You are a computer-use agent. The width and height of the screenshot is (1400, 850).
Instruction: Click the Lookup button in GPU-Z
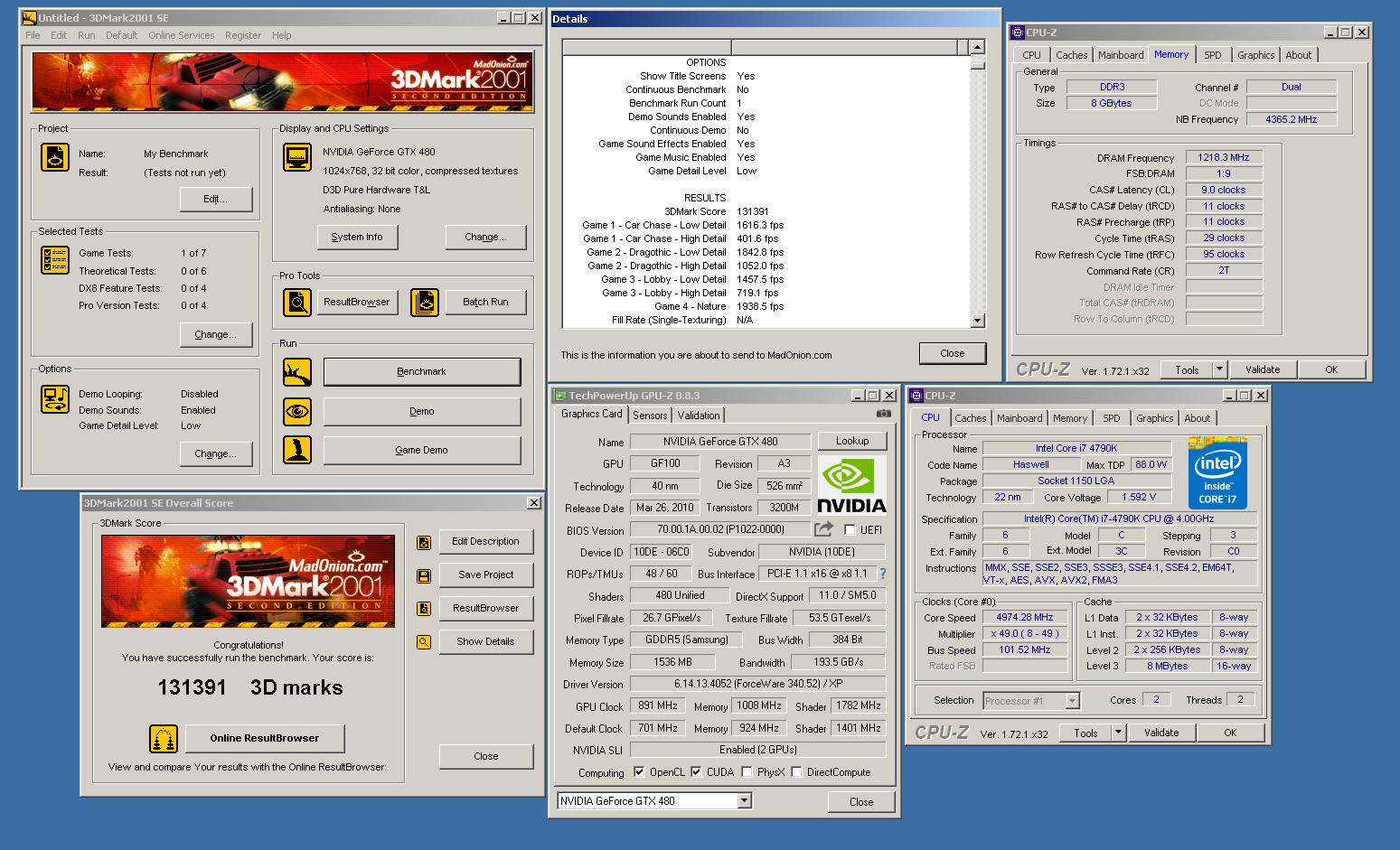(852, 441)
